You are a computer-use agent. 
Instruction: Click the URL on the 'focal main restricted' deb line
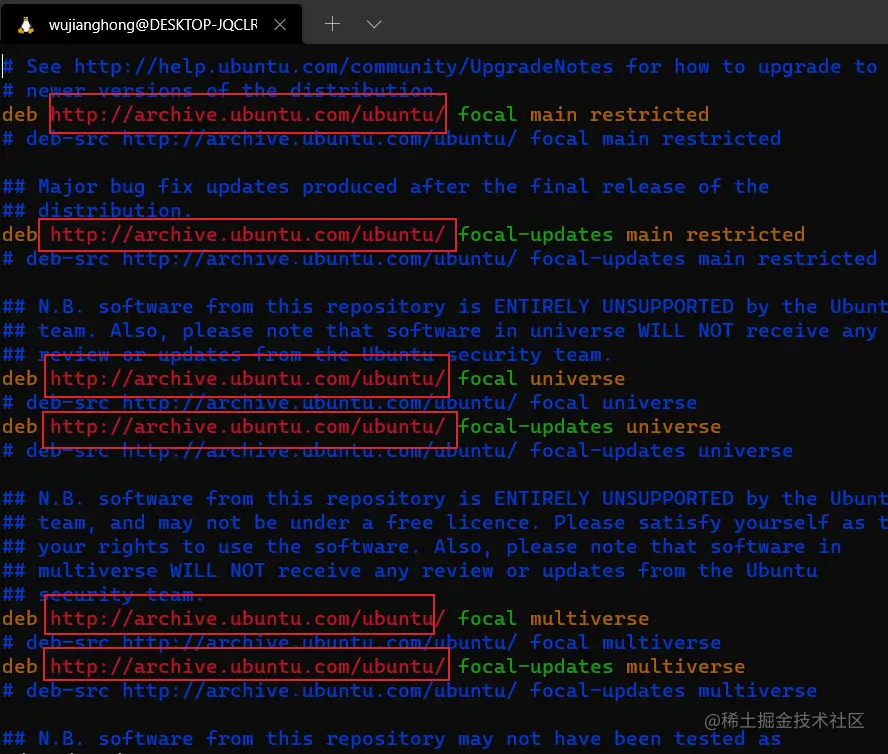tap(247, 114)
